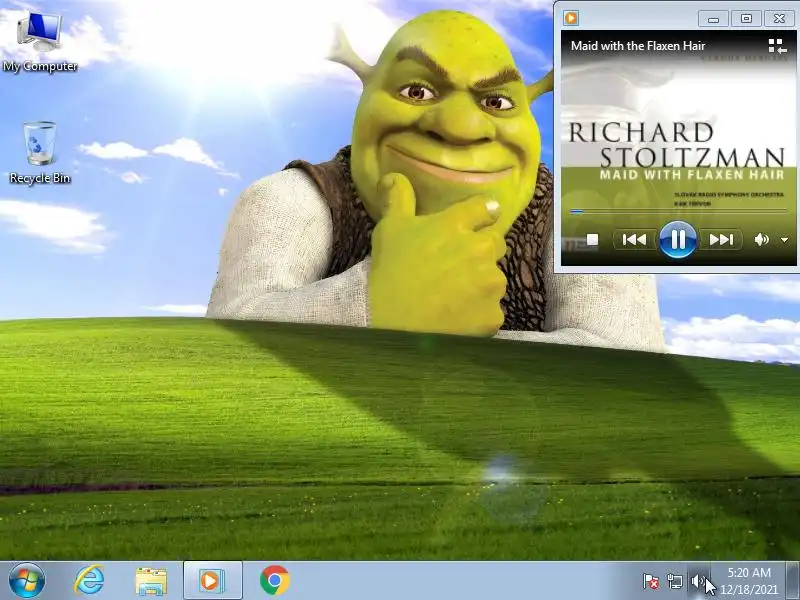Open the taskbar clock and date

(x=749, y=581)
